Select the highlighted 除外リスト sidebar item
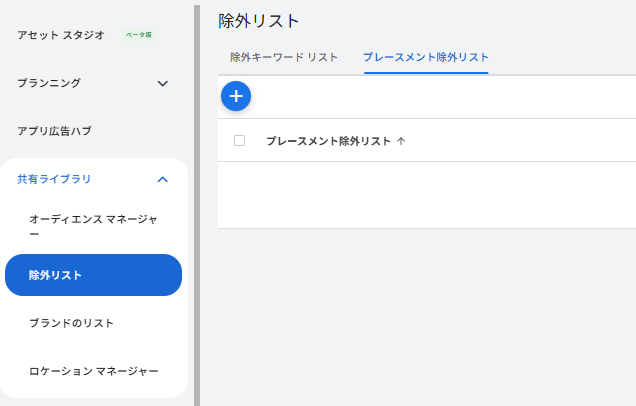 pyautogui.click(x=93, y=275)
